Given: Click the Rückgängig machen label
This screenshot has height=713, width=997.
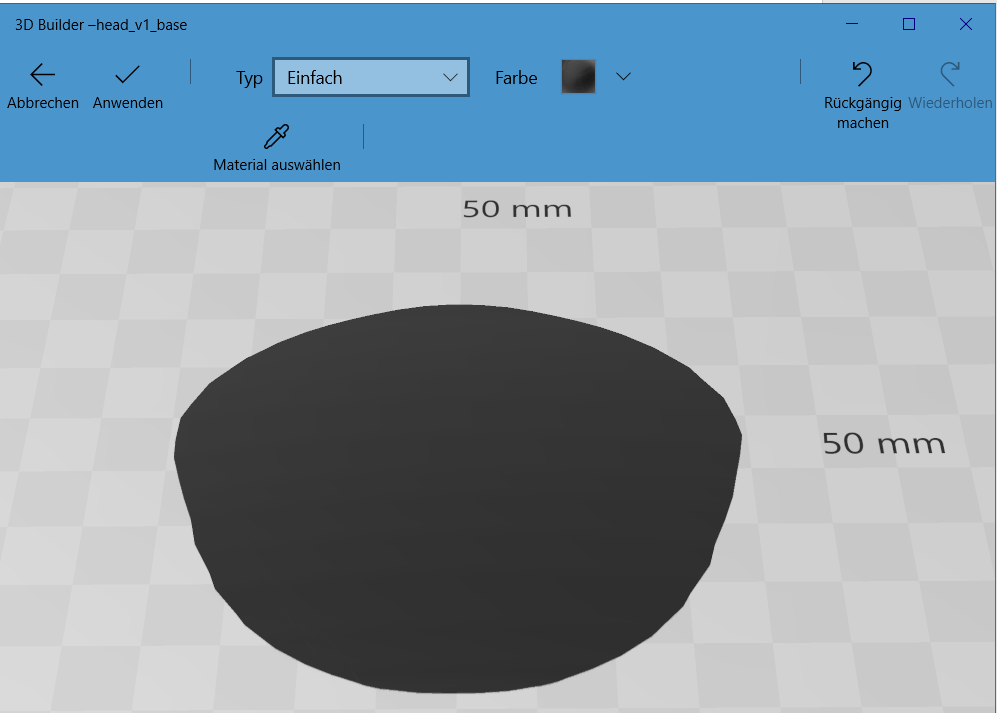Looking at the screenshot, I should (x=863, y=113).
